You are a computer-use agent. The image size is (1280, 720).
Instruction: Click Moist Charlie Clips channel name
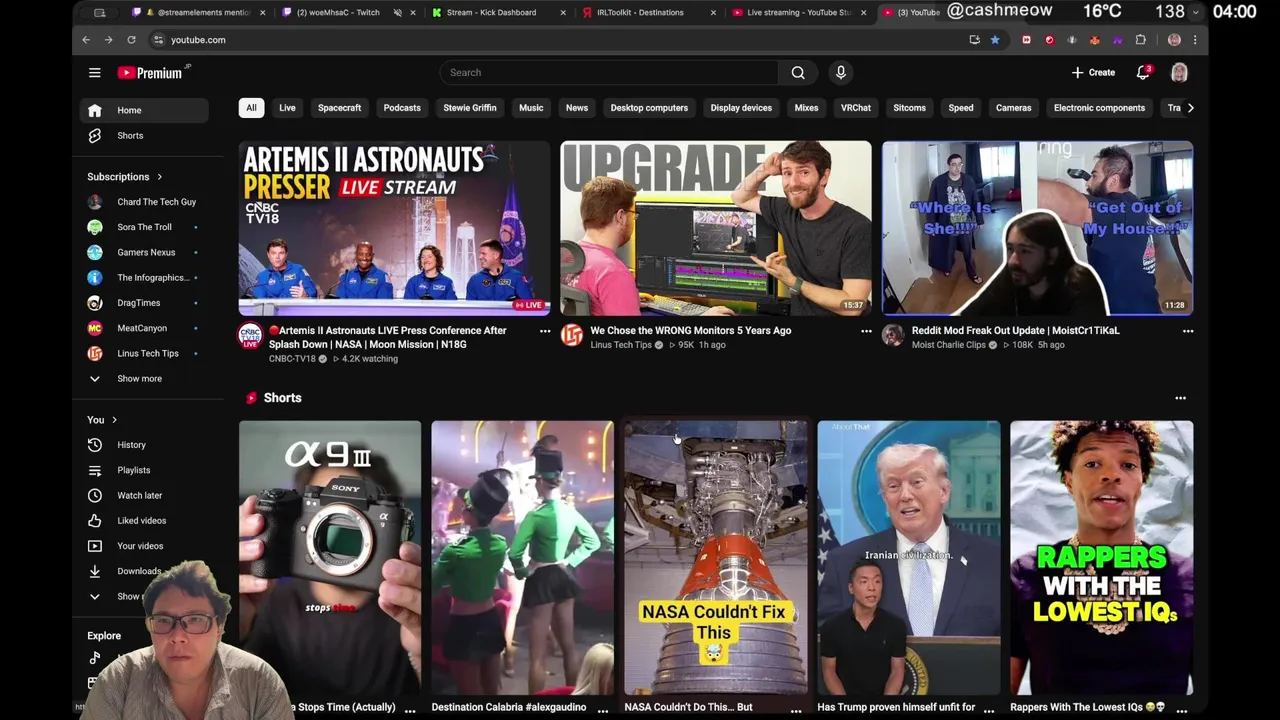click(949, 345)
